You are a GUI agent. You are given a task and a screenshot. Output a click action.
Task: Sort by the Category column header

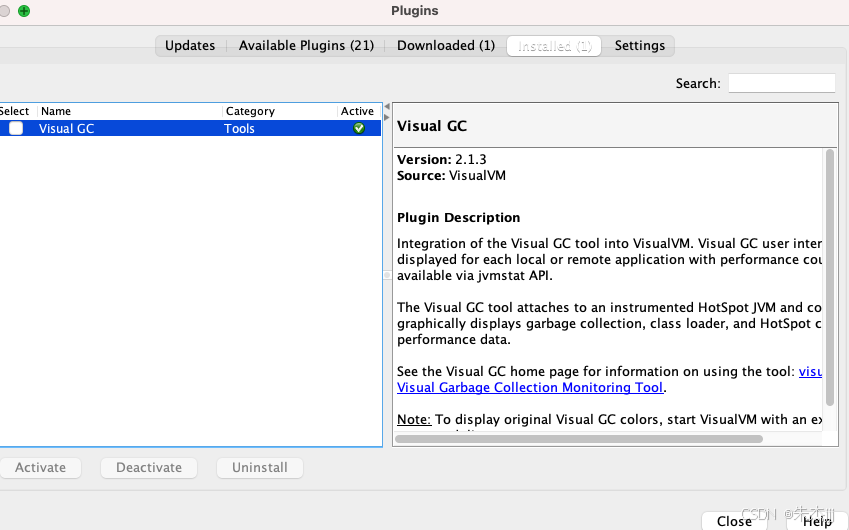(279, 111)
